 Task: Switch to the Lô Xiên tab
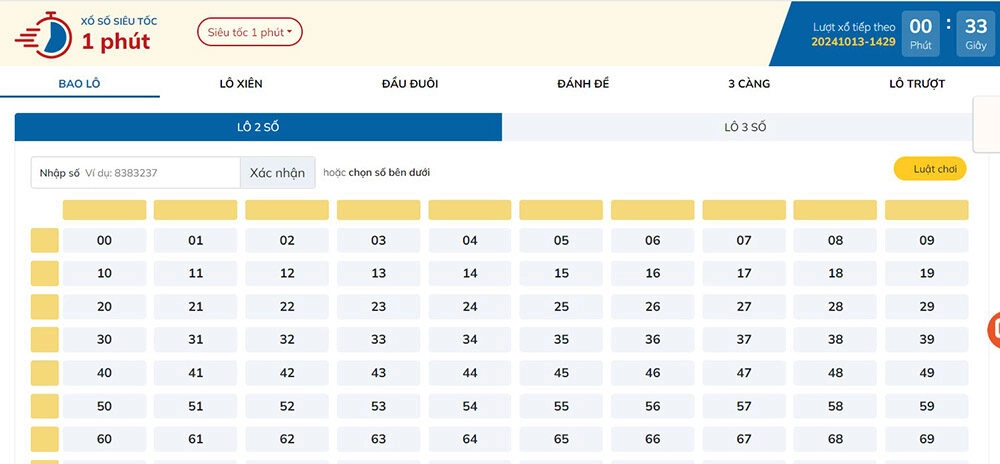(x=241, y=84)
